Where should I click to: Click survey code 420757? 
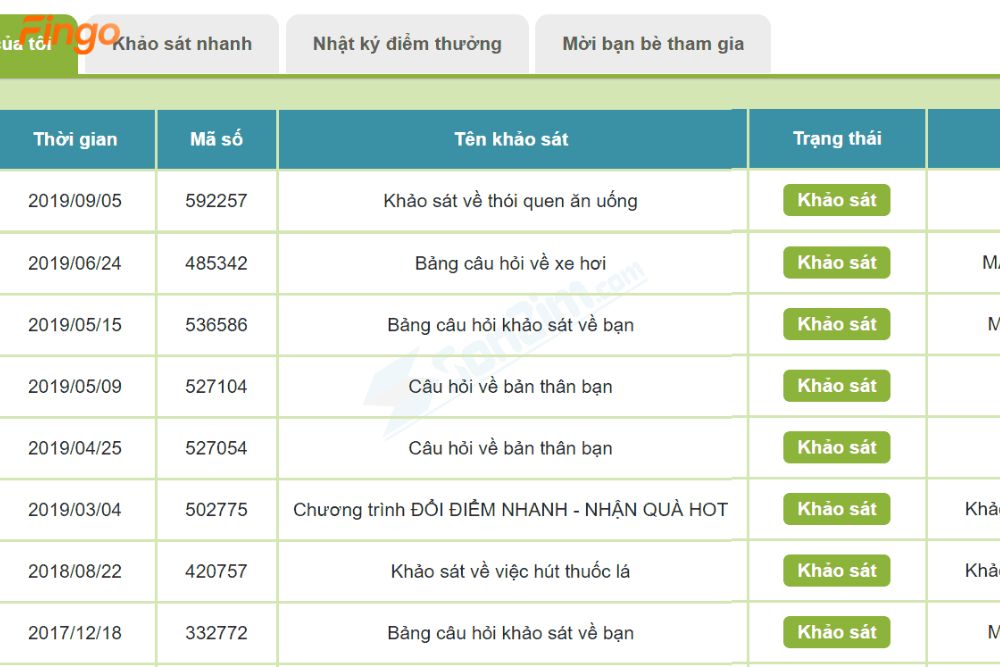tap(216, 571)
